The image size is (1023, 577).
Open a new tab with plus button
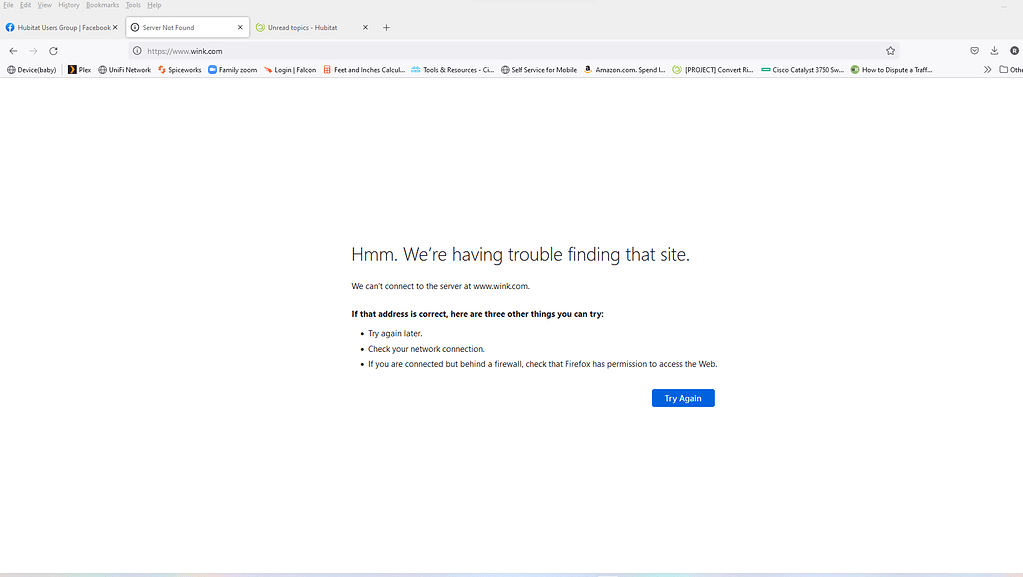pyautogui.click(x=386, y=27)
